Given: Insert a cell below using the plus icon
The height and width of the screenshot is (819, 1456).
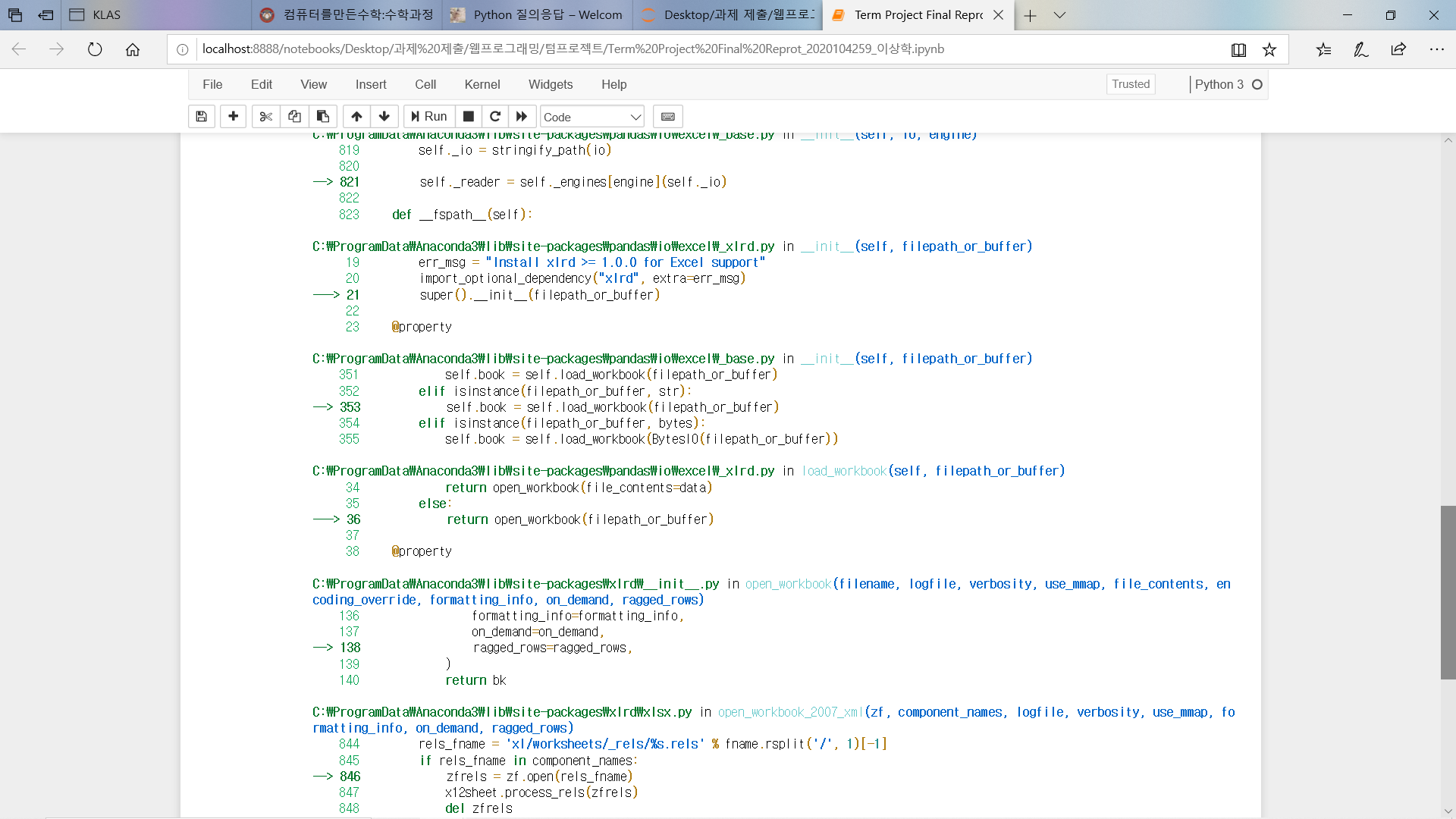Looking at the screenshot, I should pyautogui.click(x=234, y=117).
